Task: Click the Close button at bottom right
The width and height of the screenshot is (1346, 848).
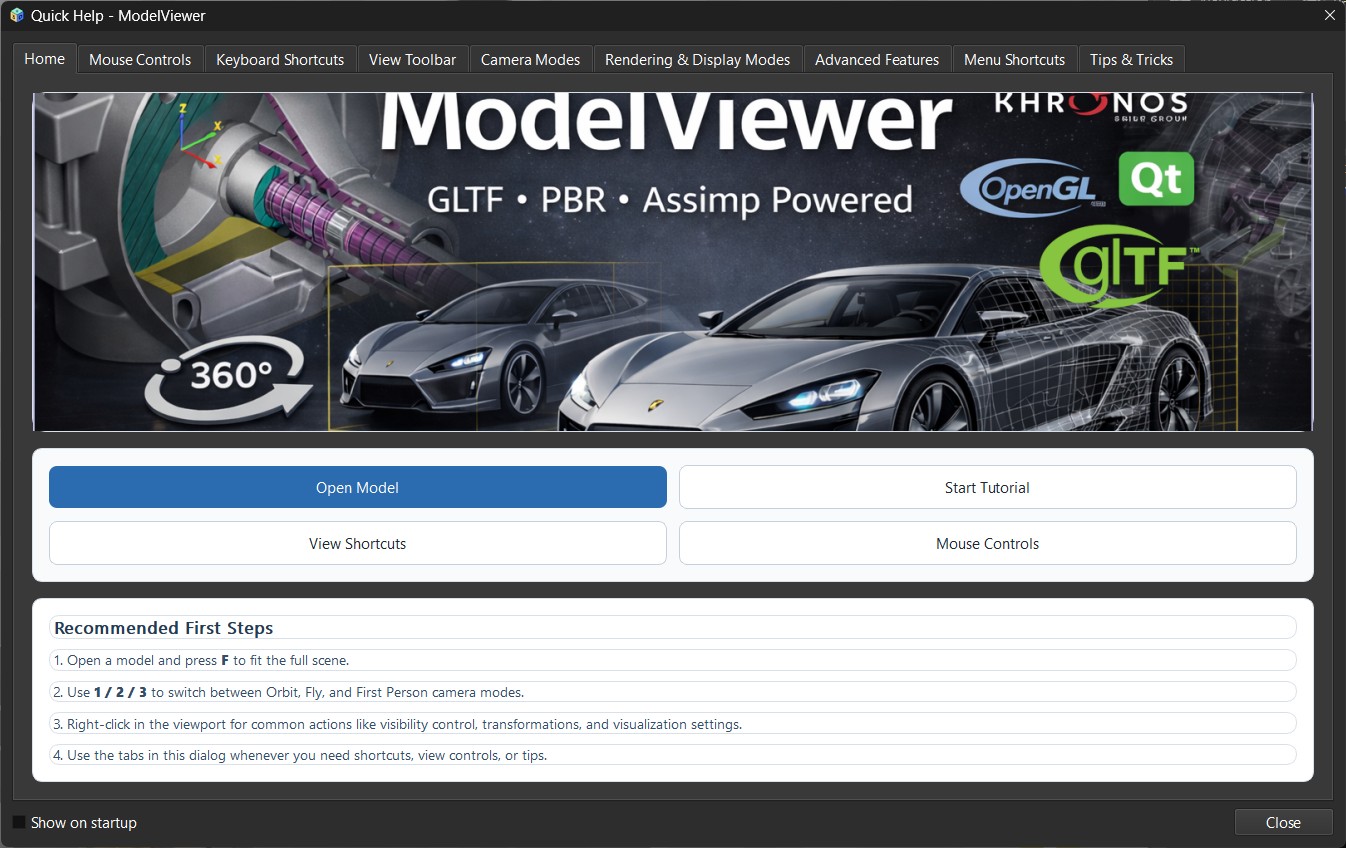Action: (1283, 822)
